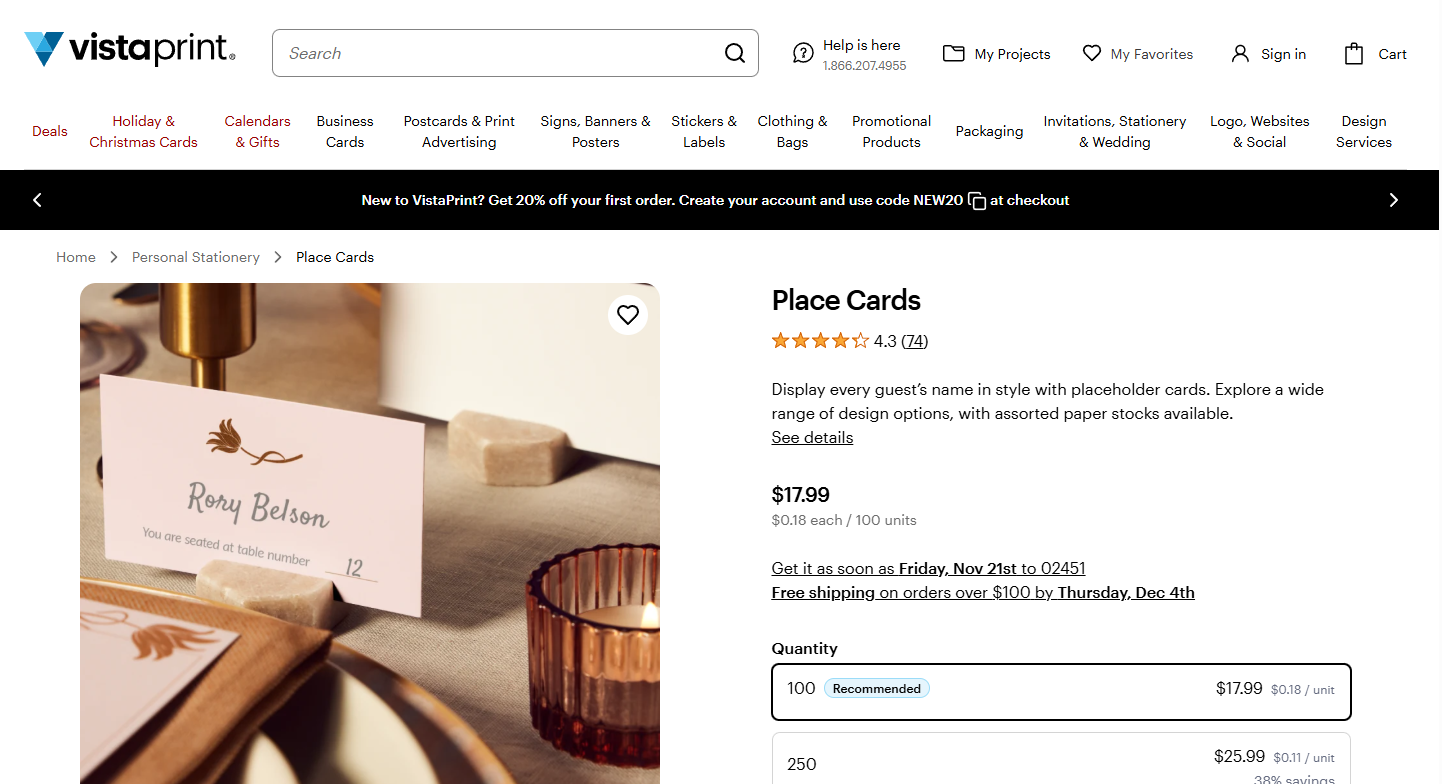The width and height of the screenshot is (1442, 784).
Task: Show next promo banner message
Action: [1394, 200]
